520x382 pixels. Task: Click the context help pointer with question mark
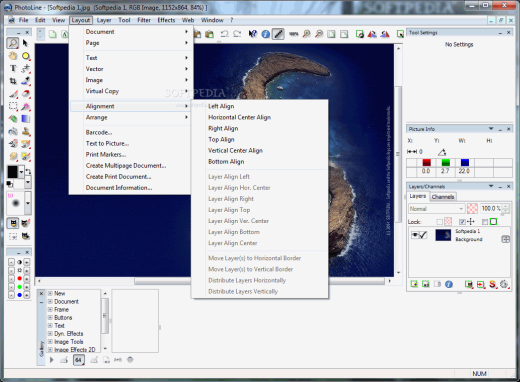click(253, 34)
